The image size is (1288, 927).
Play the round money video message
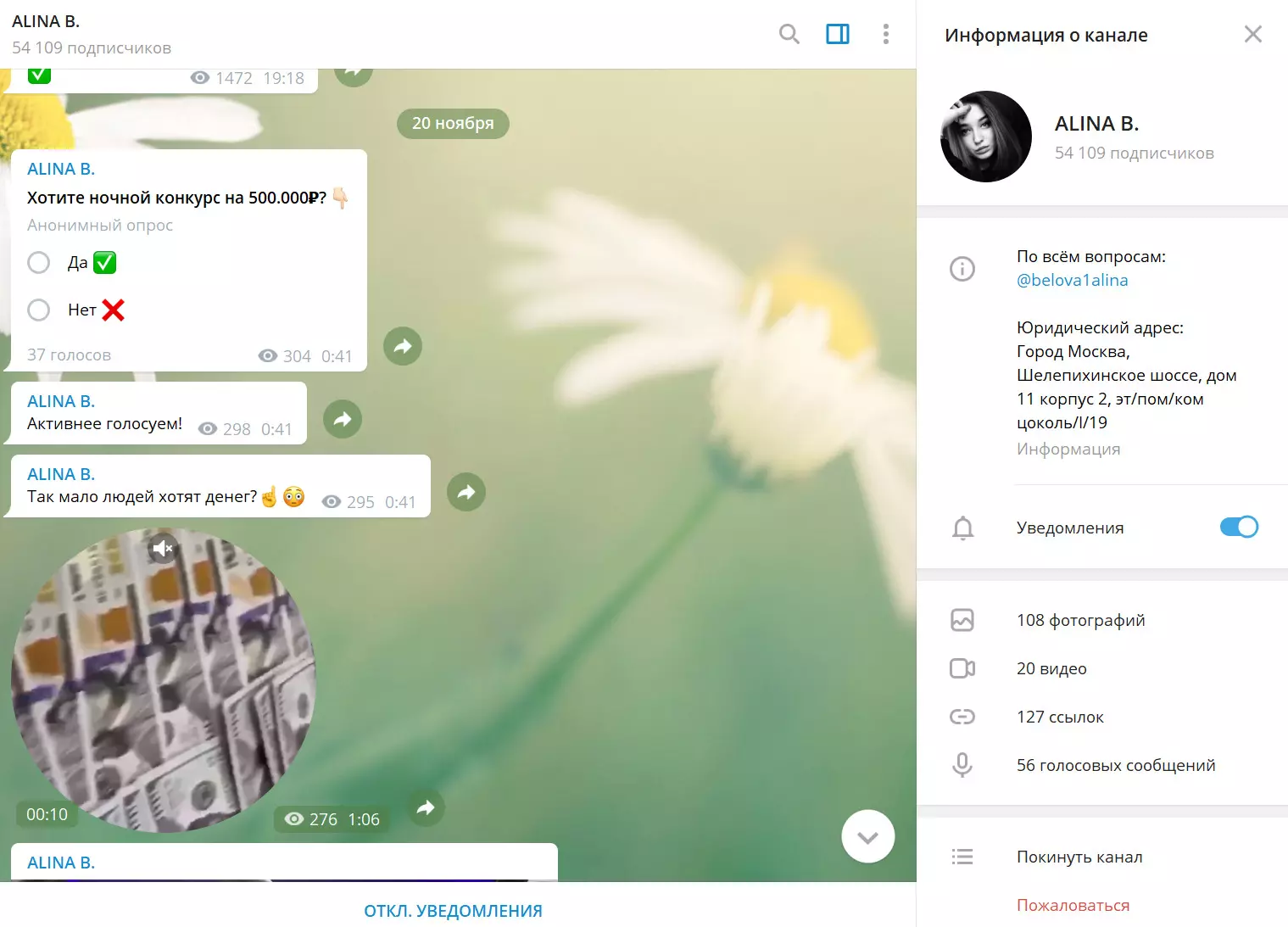164,680
